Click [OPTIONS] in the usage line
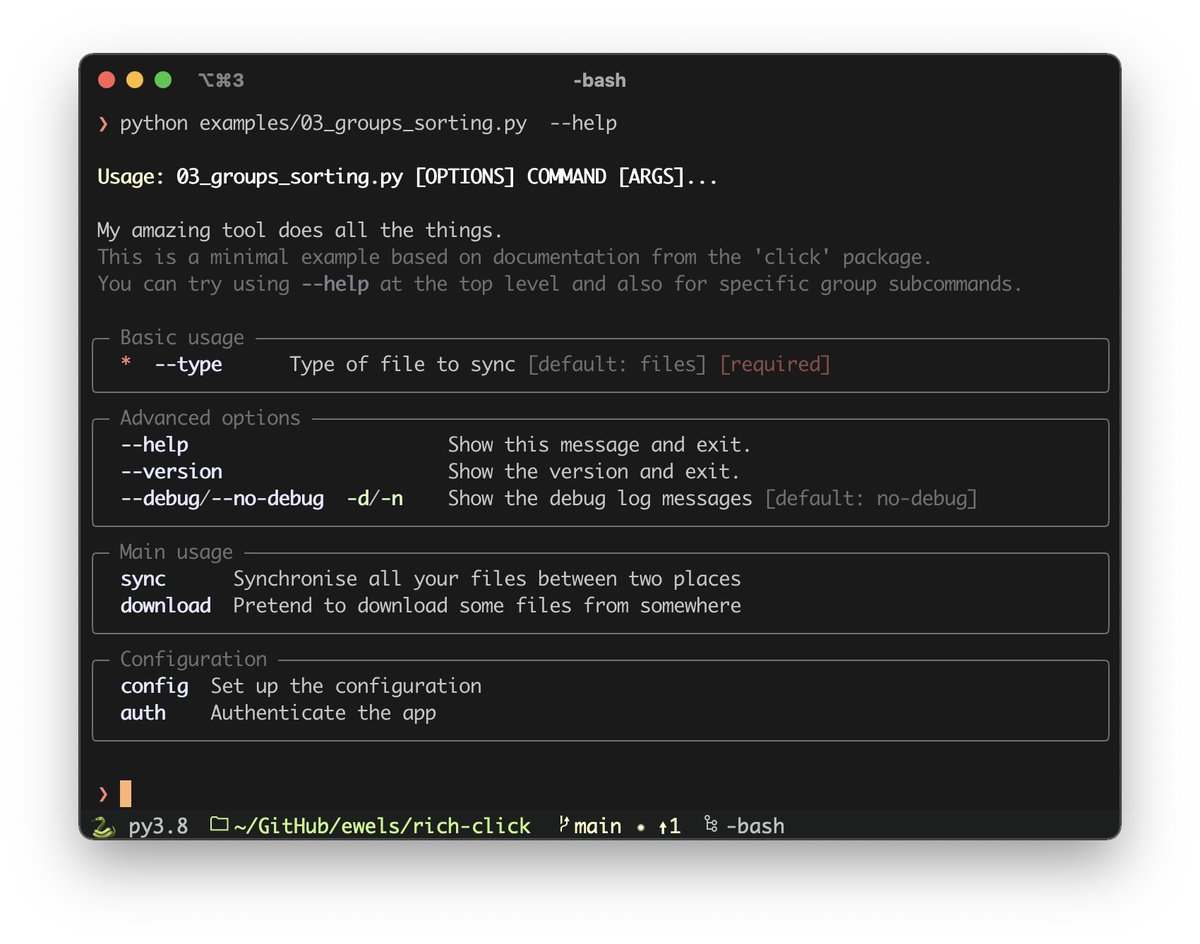The image size is (1200, 944). click(x=464, y=177)
